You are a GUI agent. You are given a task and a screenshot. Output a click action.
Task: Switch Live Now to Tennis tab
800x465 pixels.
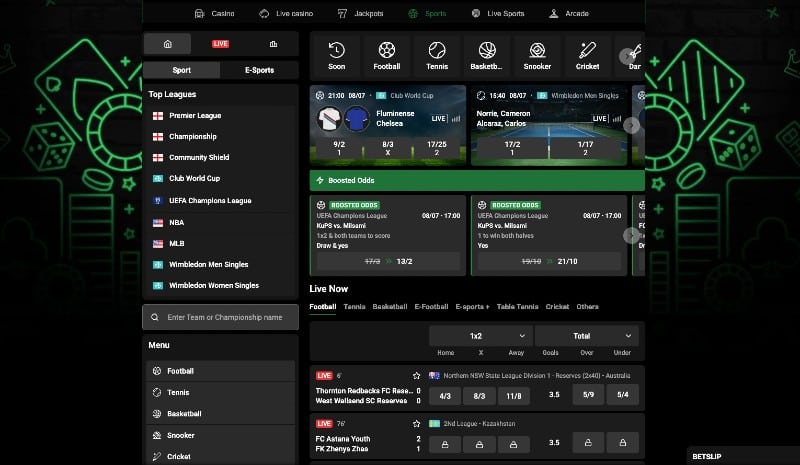click(x=354, y=307)
